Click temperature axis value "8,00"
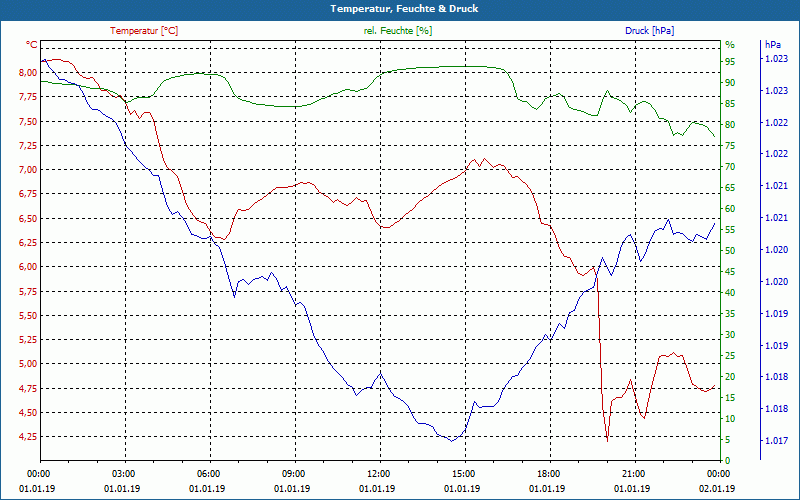The width and height of the screenshot is (800, 500). (x=28, y=73)
